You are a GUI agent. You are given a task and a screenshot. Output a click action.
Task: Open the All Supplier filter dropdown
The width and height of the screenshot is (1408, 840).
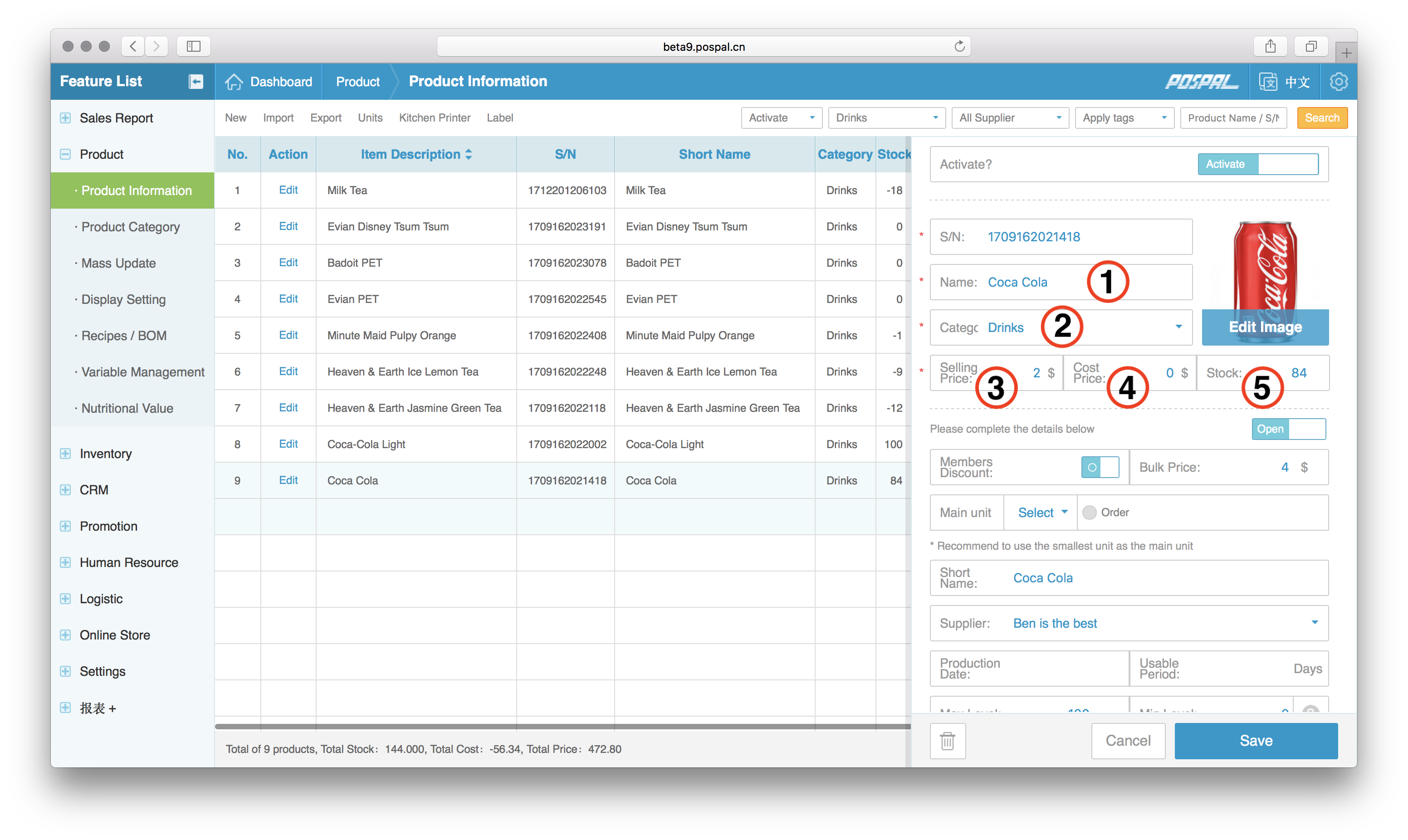pyautogui.click(x=1010, y=118)
